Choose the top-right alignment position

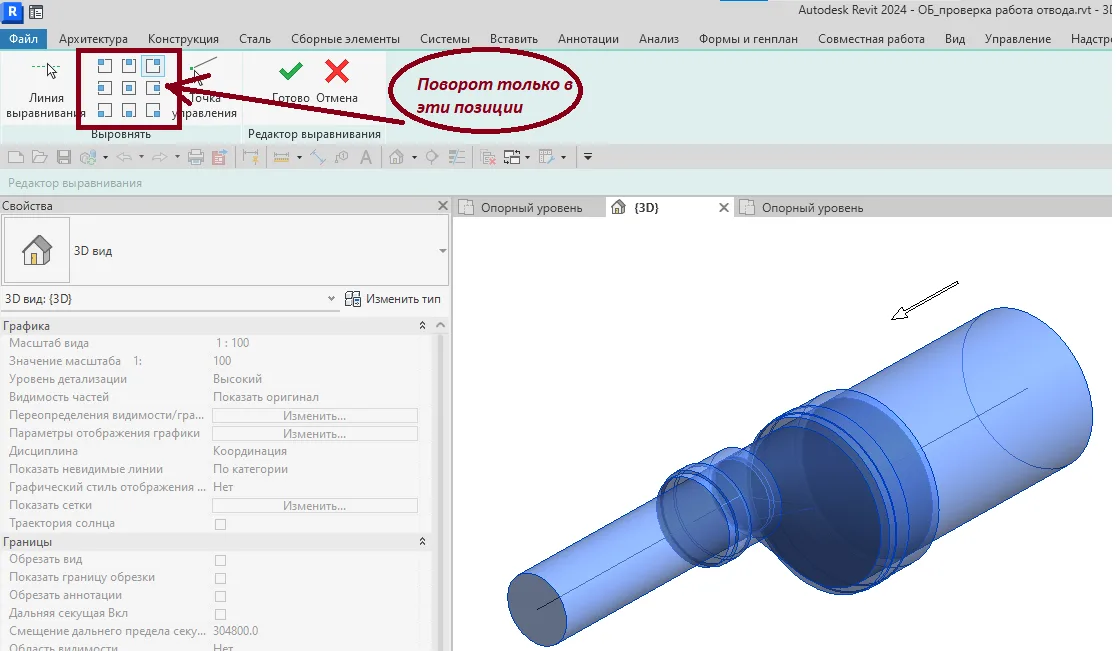[153, 66]
